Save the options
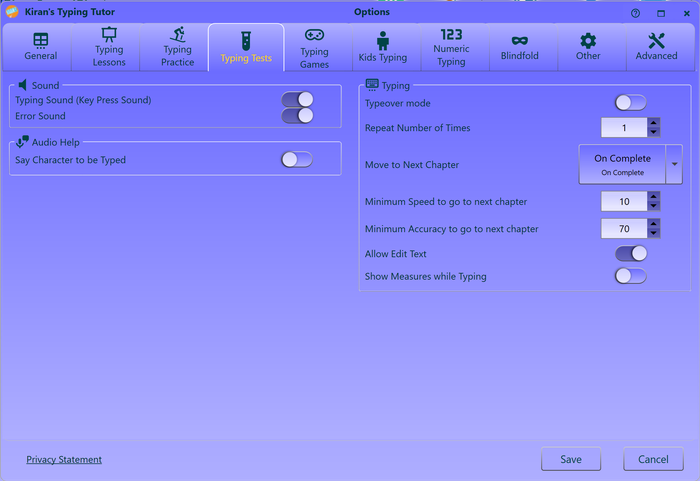The image size is (700, 481). 571,459
